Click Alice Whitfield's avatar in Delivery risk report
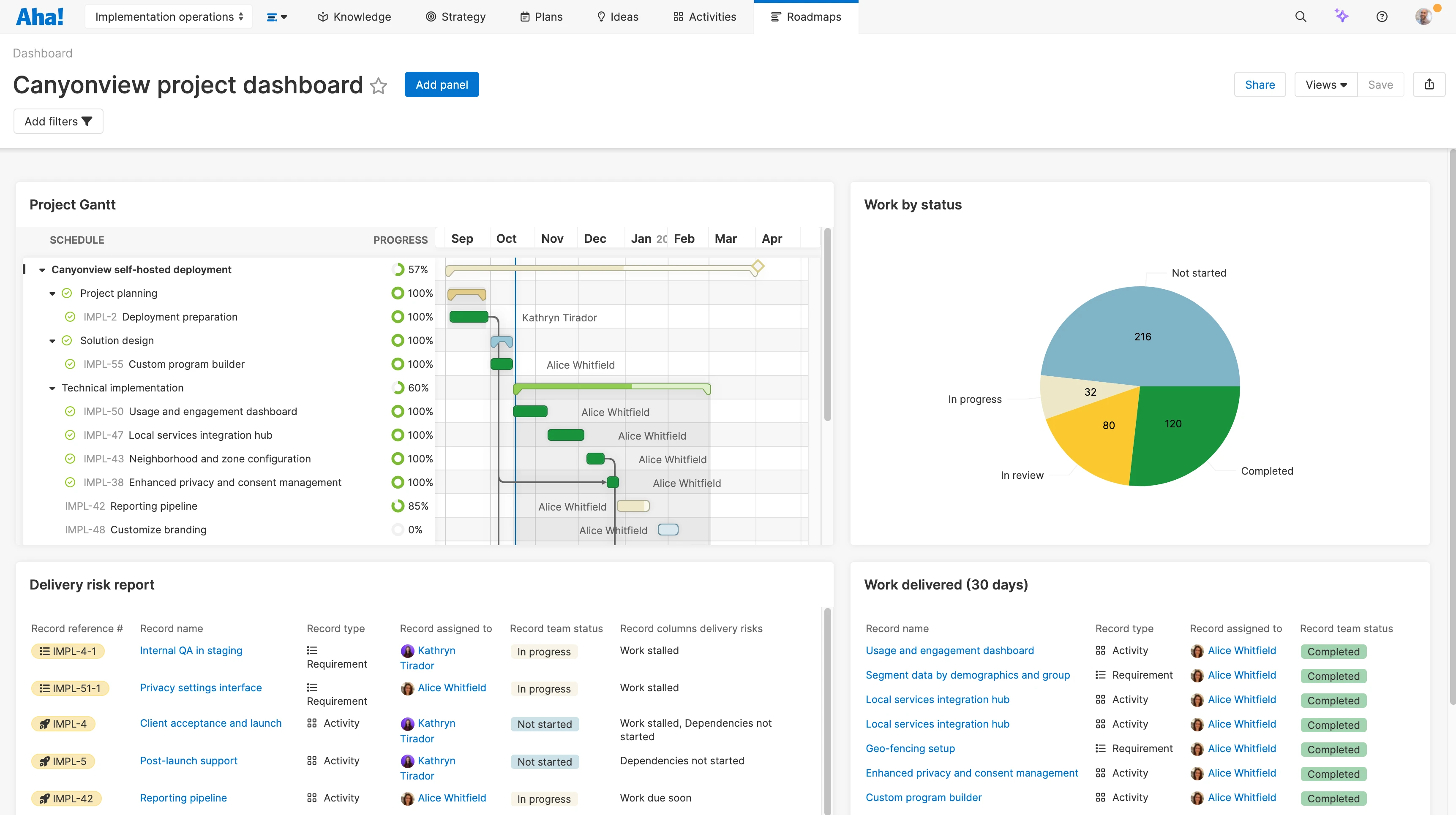Screen dimensions: 1456x815 (x=408, y=688)
